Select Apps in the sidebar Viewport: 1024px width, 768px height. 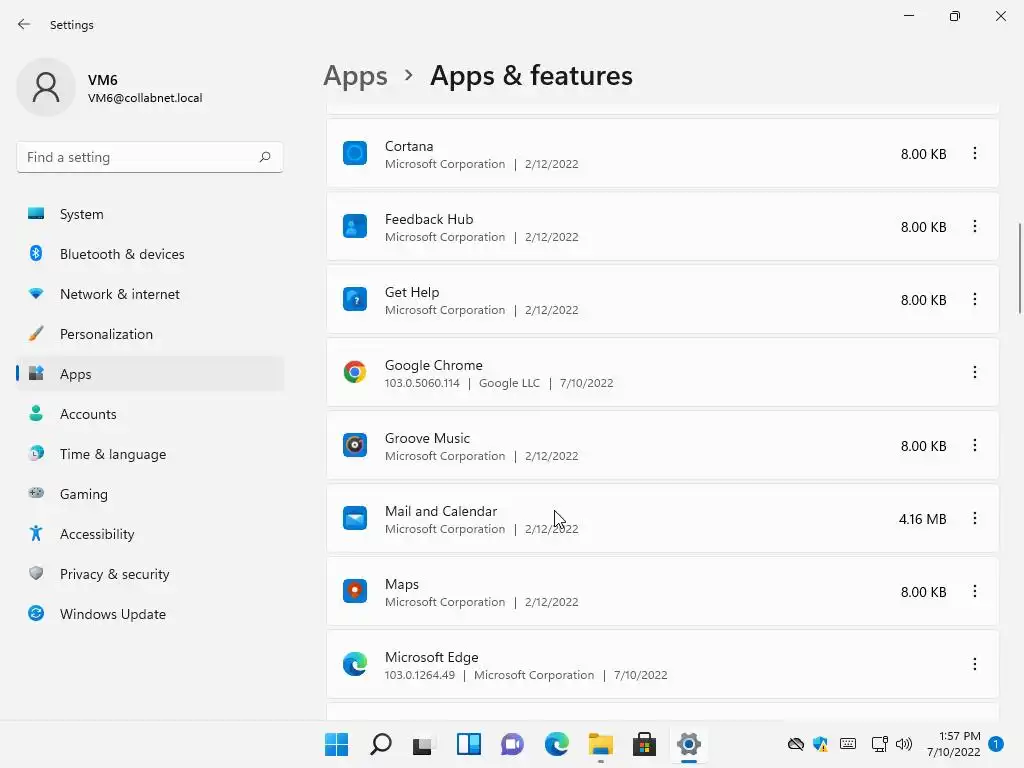(150, 374)
